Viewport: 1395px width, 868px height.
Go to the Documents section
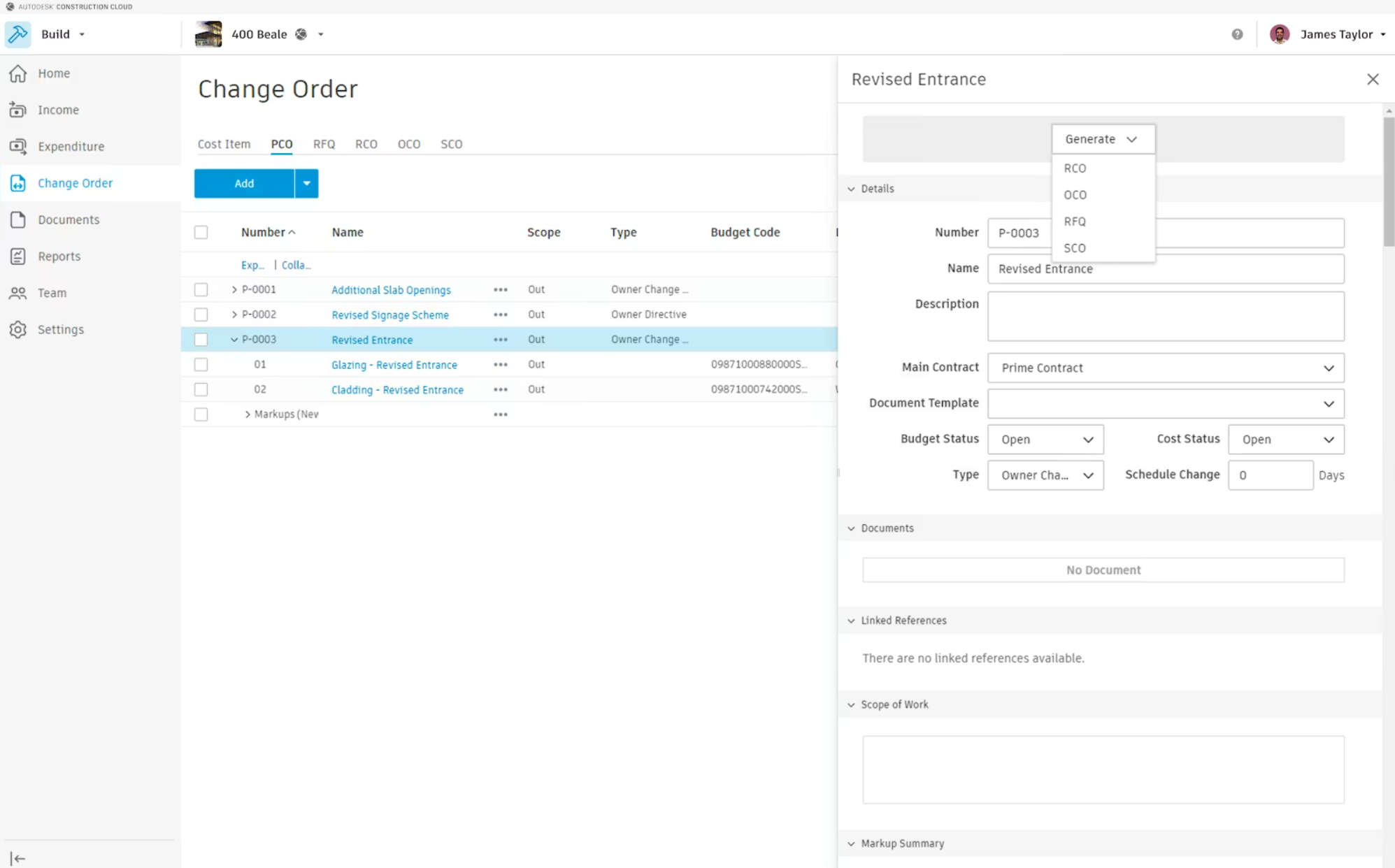pyautogui.click(x=68, y=219)
